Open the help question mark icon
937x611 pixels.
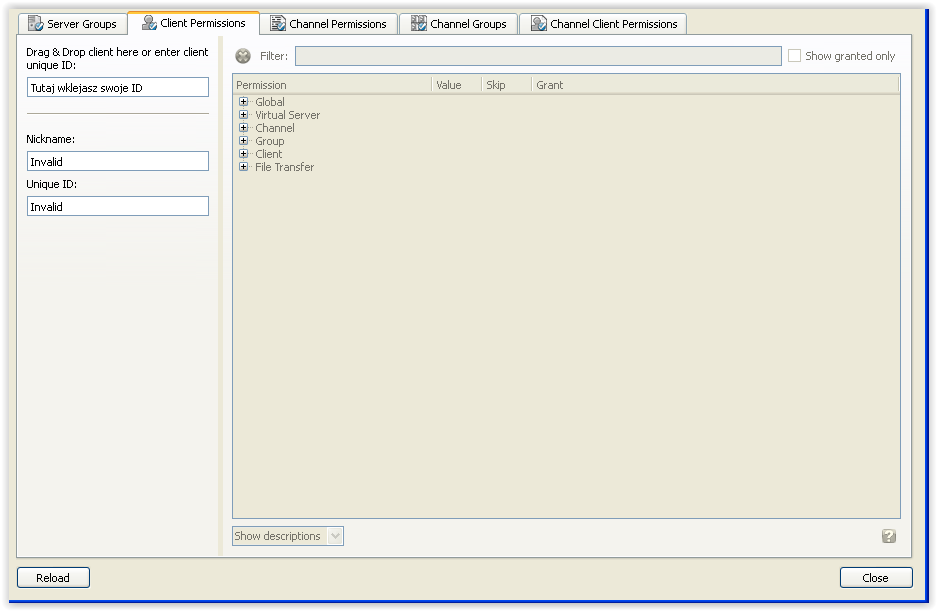pyautogui.click(x=889, y=536)
